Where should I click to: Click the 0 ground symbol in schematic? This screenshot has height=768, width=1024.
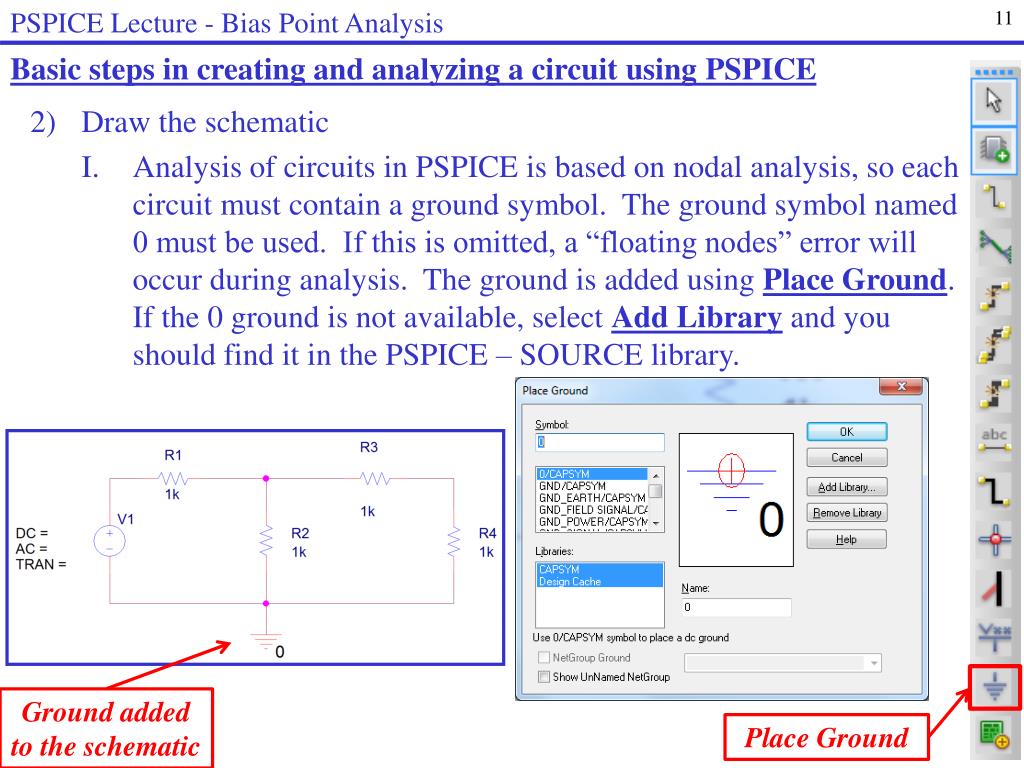pos(266,641)
